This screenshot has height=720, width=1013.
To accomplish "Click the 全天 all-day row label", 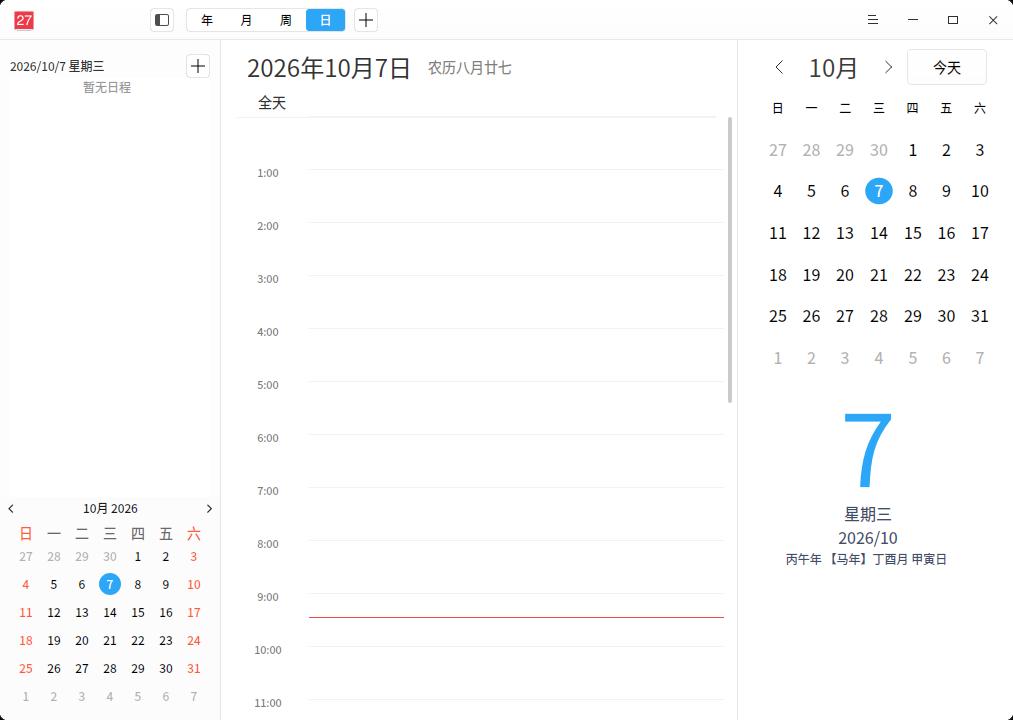I will point(272,103).
